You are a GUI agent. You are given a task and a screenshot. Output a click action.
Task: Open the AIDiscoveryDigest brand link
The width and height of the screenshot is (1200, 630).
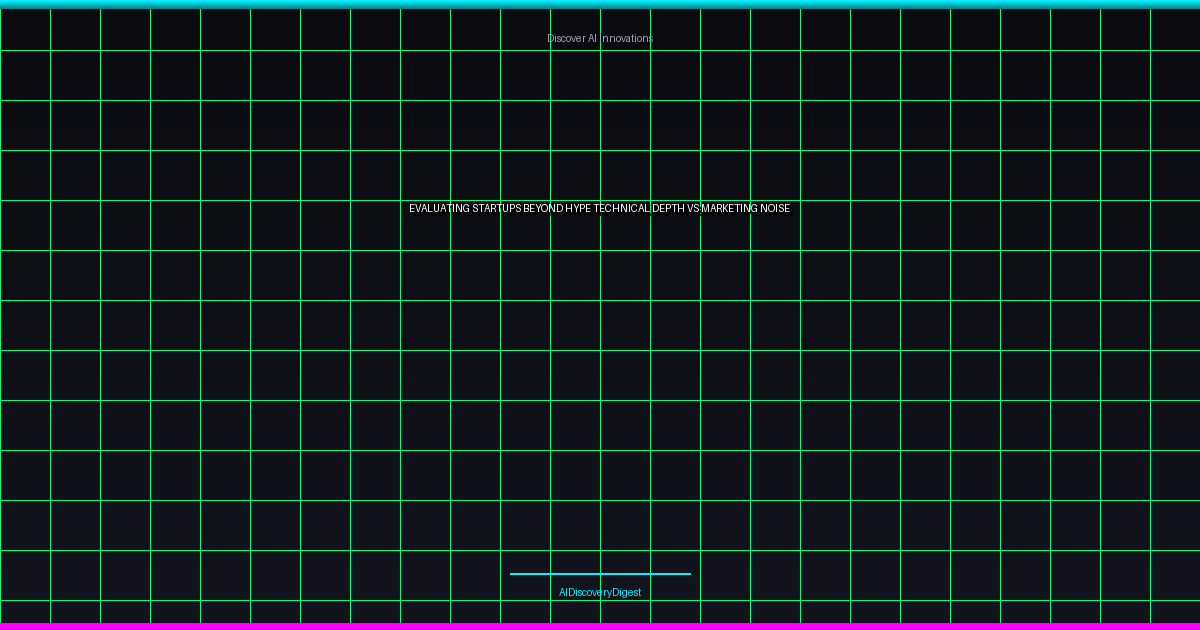[600, 593]
